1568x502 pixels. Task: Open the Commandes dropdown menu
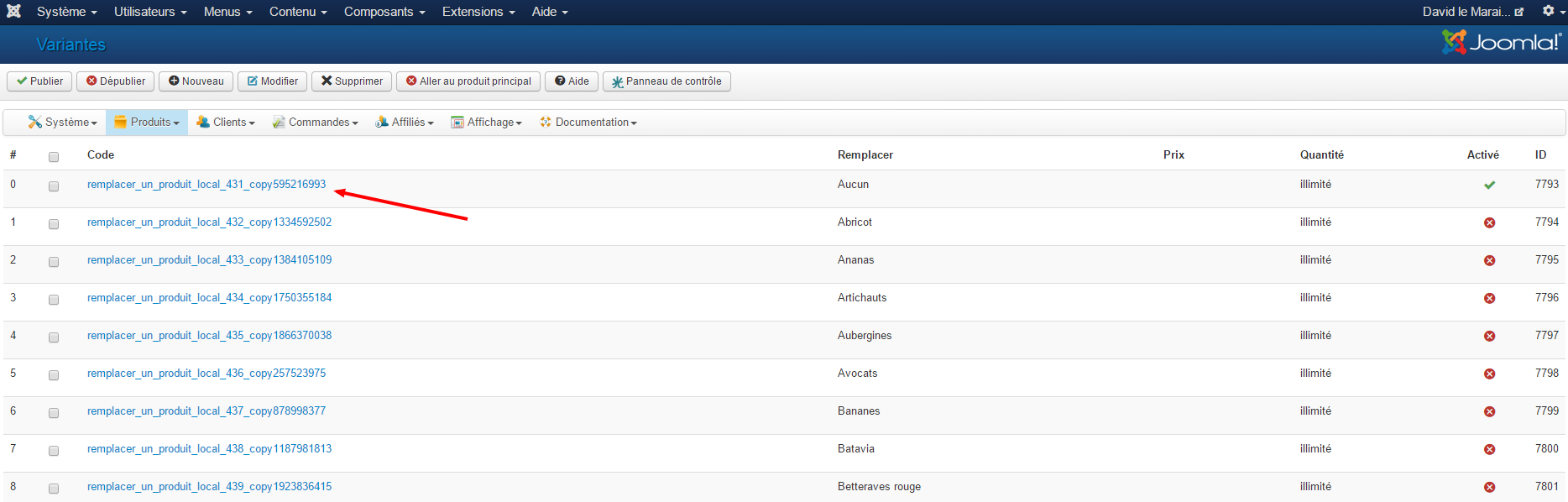coord(316,123)
